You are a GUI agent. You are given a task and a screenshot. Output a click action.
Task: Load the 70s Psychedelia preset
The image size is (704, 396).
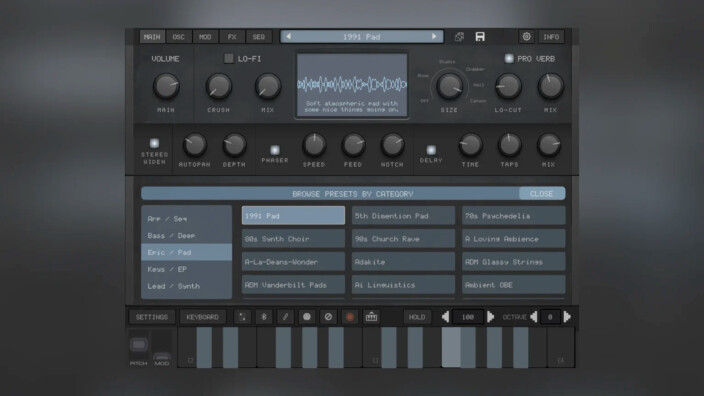[514, 216]
